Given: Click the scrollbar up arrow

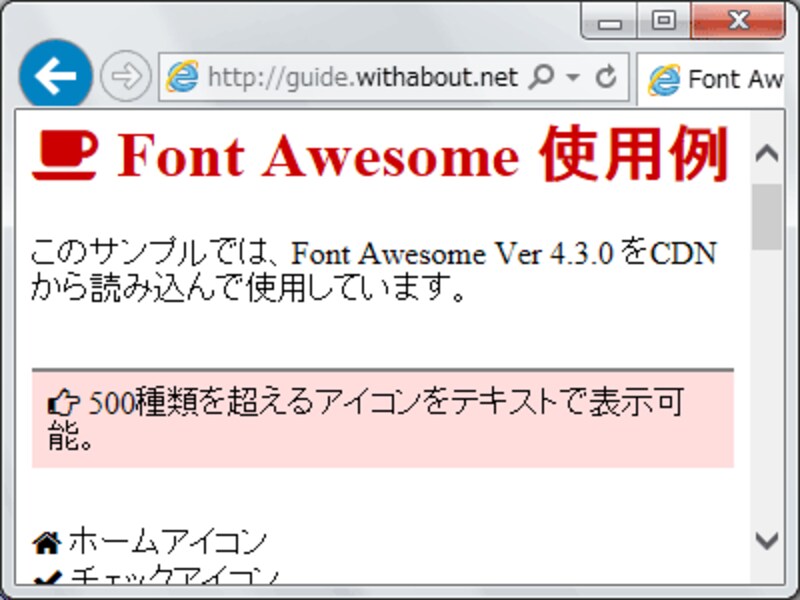Looking at the screenshot, I should point(767,153).
